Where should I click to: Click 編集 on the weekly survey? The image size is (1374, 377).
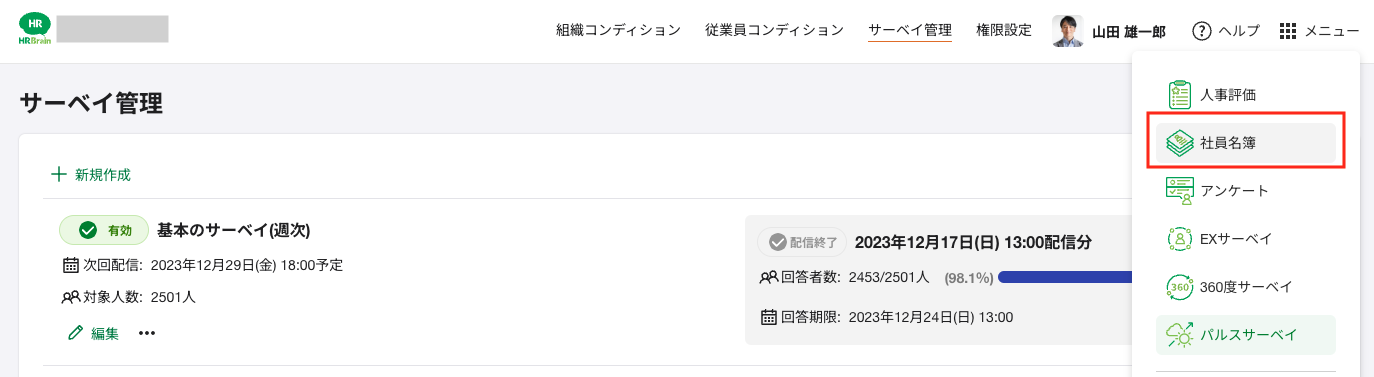93,333
